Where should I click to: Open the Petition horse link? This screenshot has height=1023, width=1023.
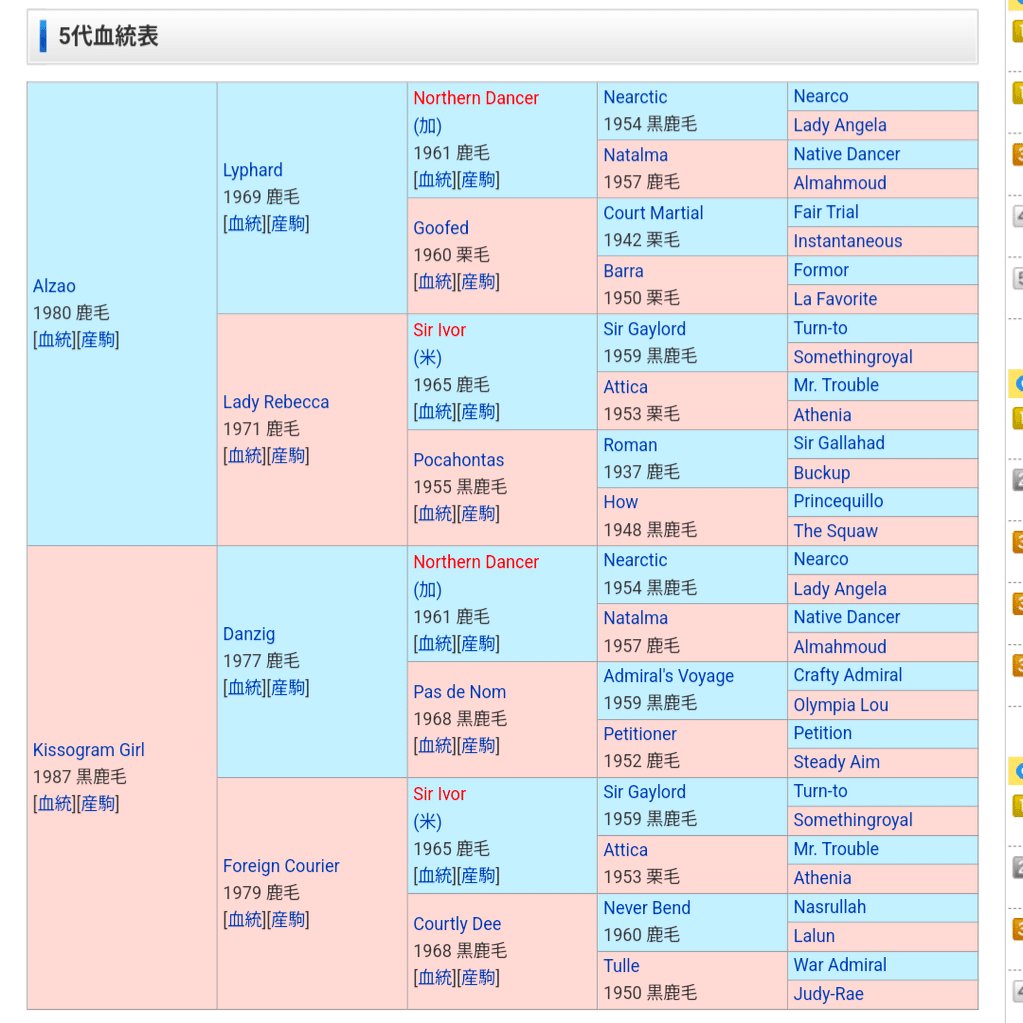(822, 733)
